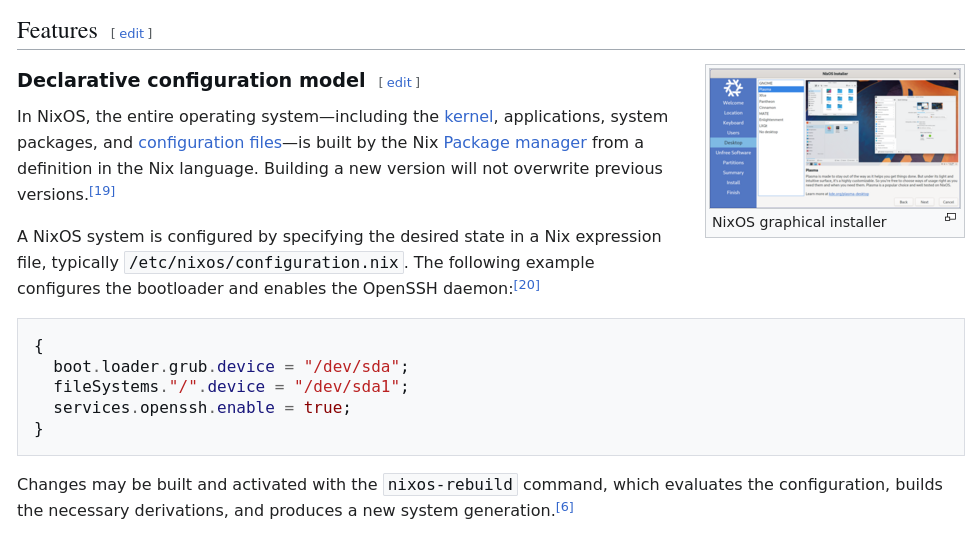Viewport: 976px width, 535px height.
Task: Click the "/dev/sda" string in the code block
Action: click(352, 366)
